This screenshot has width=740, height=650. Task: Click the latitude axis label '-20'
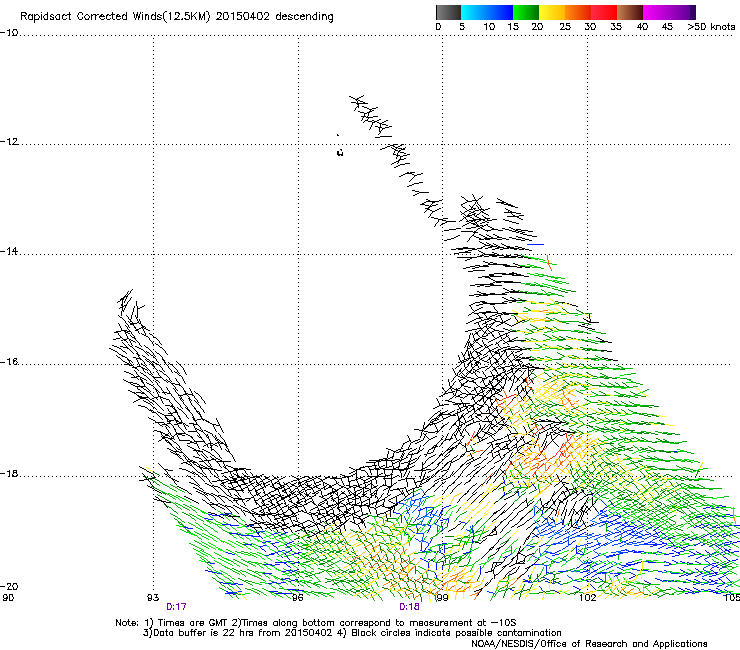click(x=9, y=586)
